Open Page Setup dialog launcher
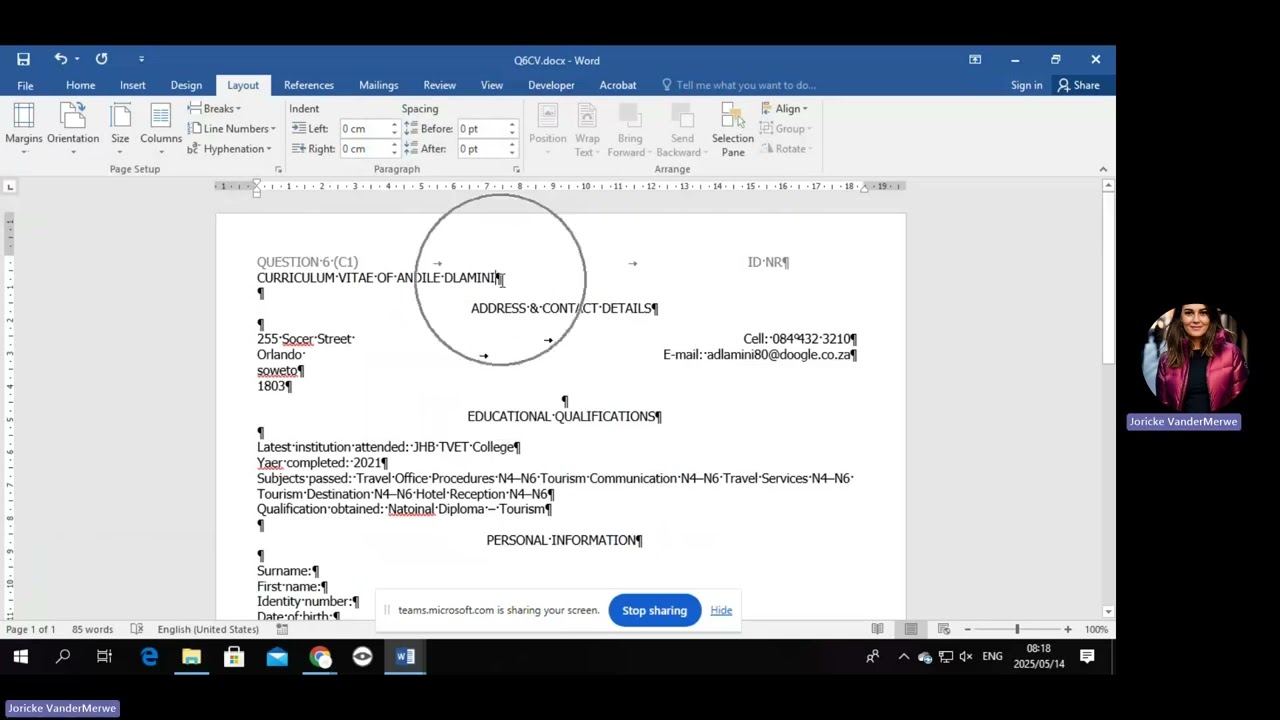 (278, 169)
